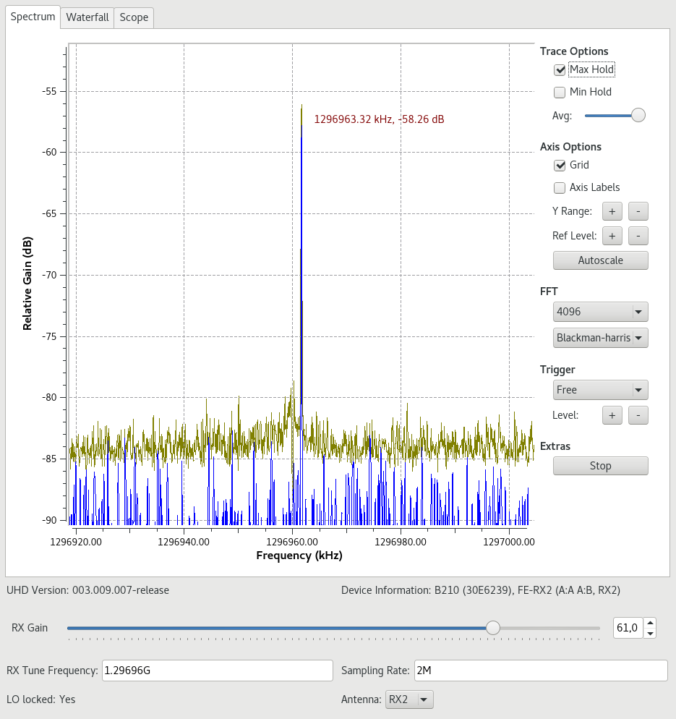
Task: Click the RX Gain up arrow
Action: (651, 623)
